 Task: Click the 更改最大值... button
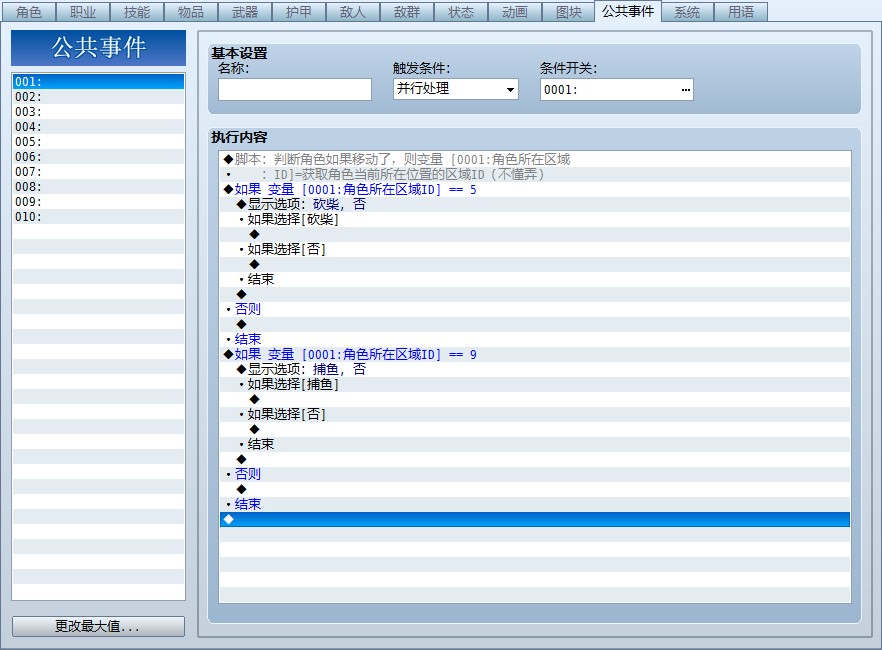(98, 626)
